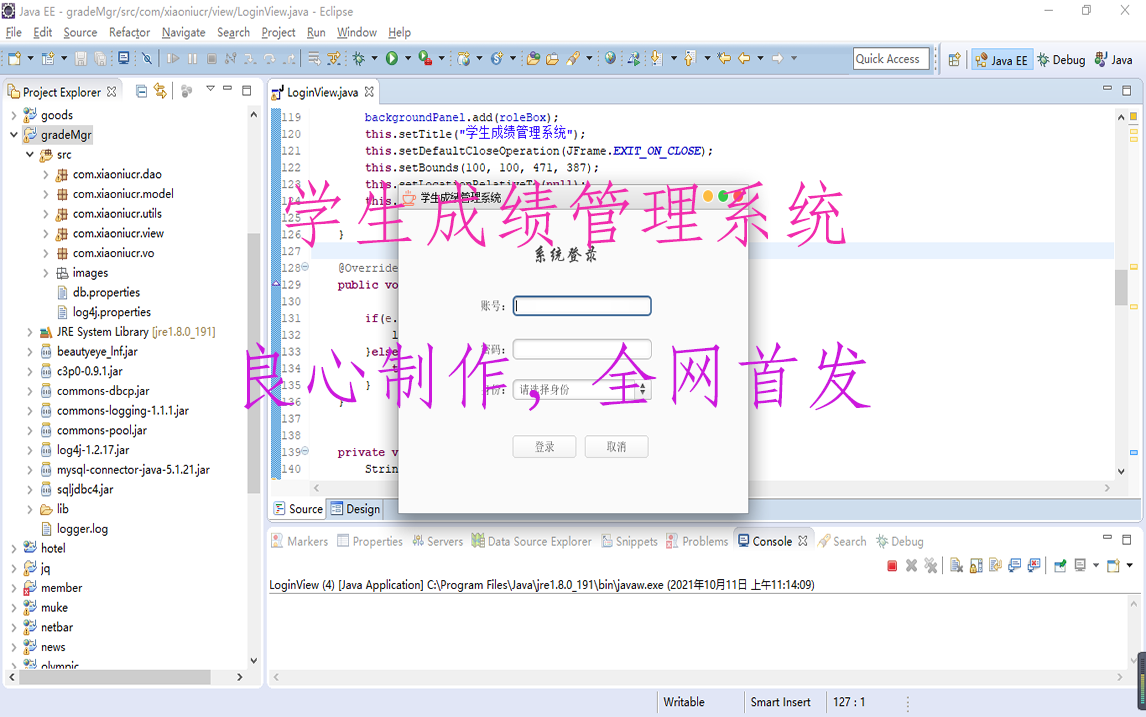Minimize the Project Explorer panel
1146x717 pixels.
(x=227, y=89)
